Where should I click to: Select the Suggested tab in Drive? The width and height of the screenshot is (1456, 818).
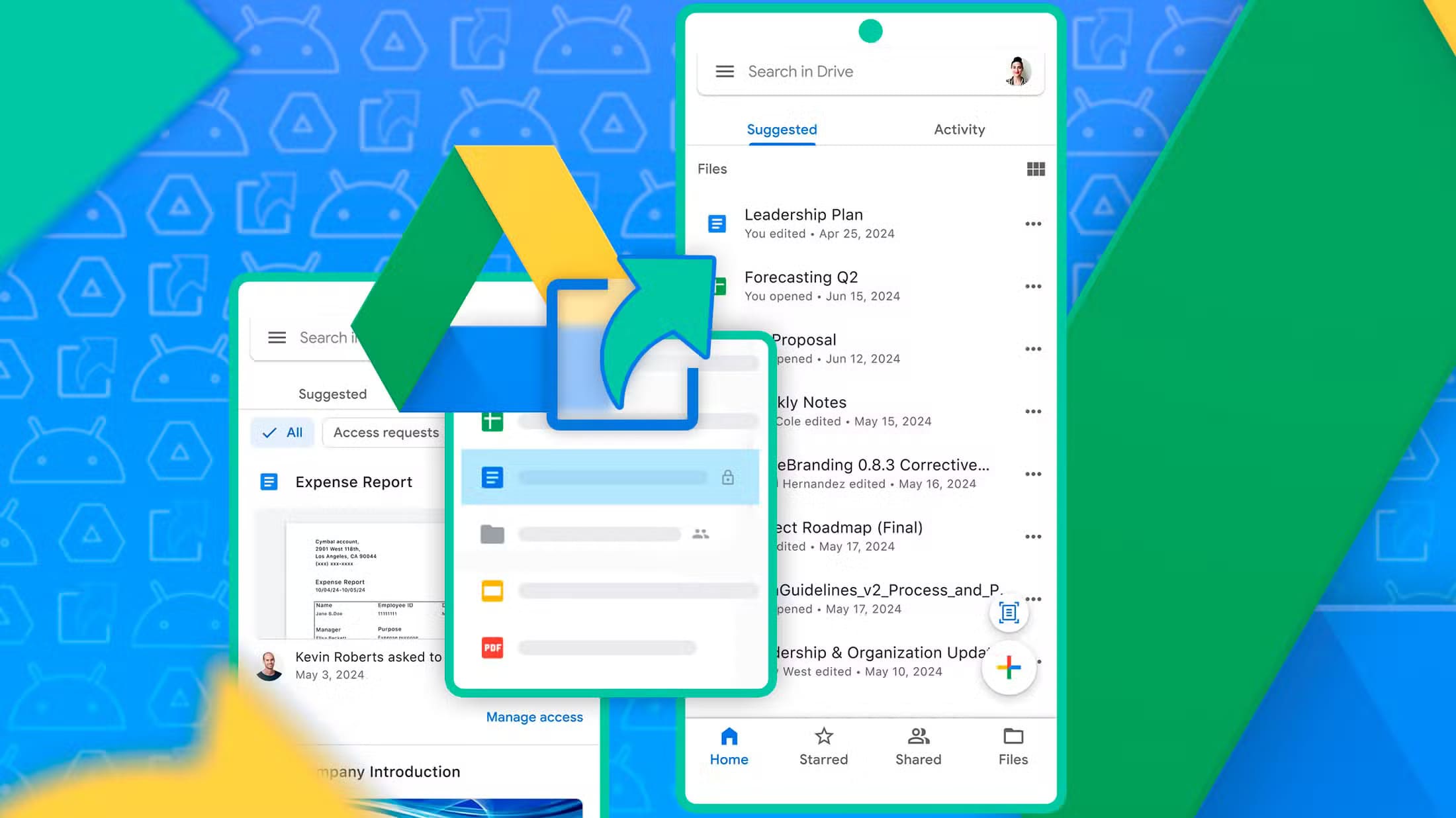click(x=781, y=128)
